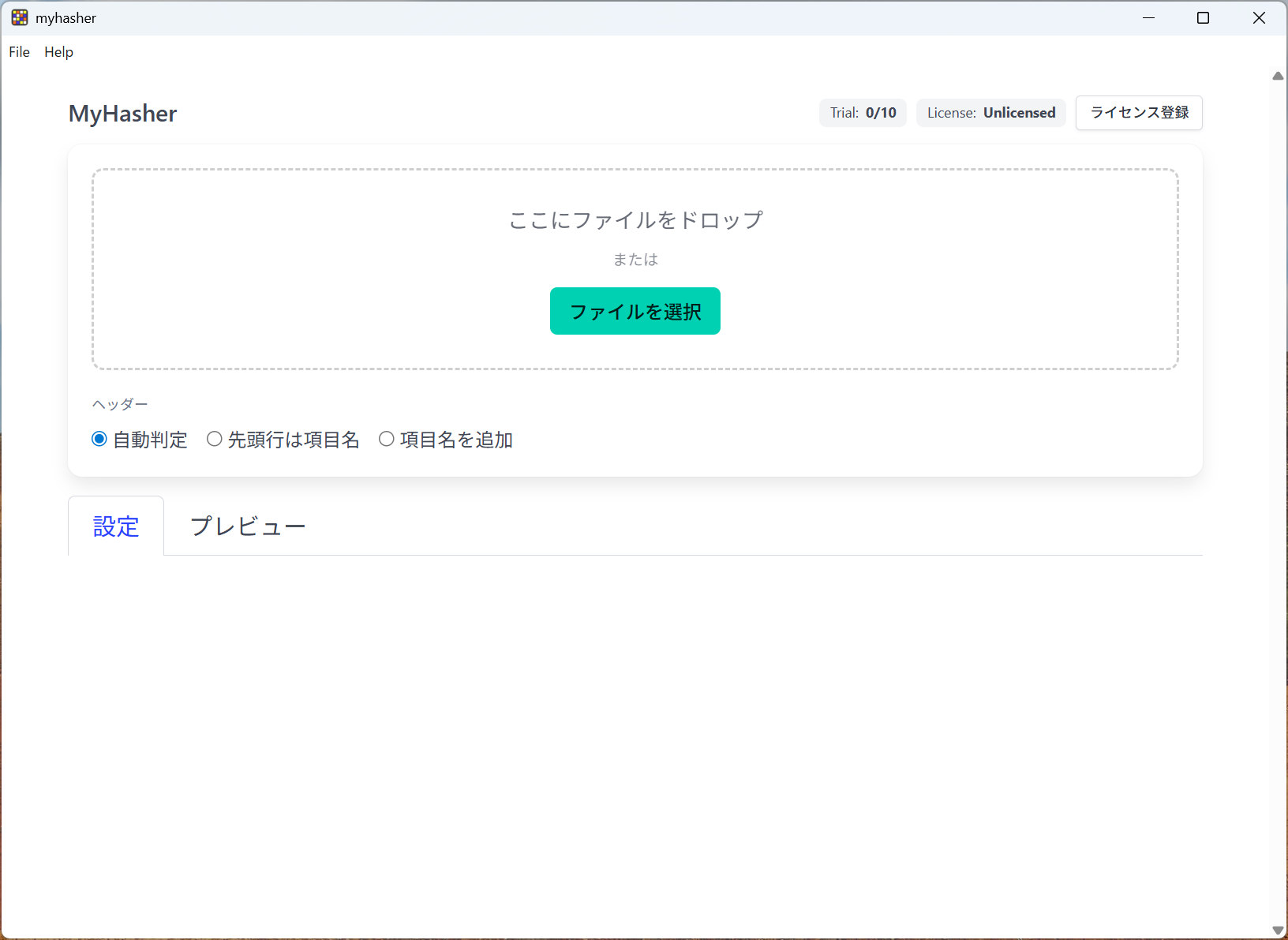Click the ヘッダー label
1288x940 pixels.
(x=120, y=404)
